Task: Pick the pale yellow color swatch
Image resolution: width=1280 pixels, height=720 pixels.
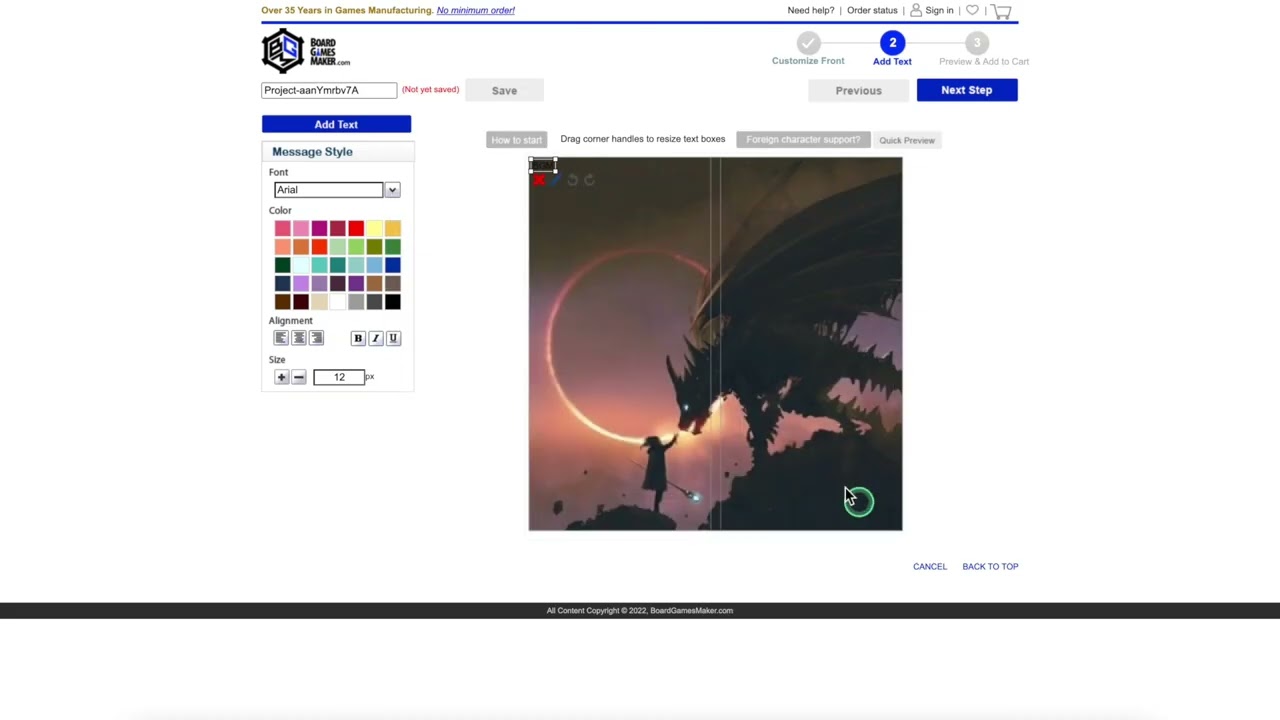Action: point(374,229)
